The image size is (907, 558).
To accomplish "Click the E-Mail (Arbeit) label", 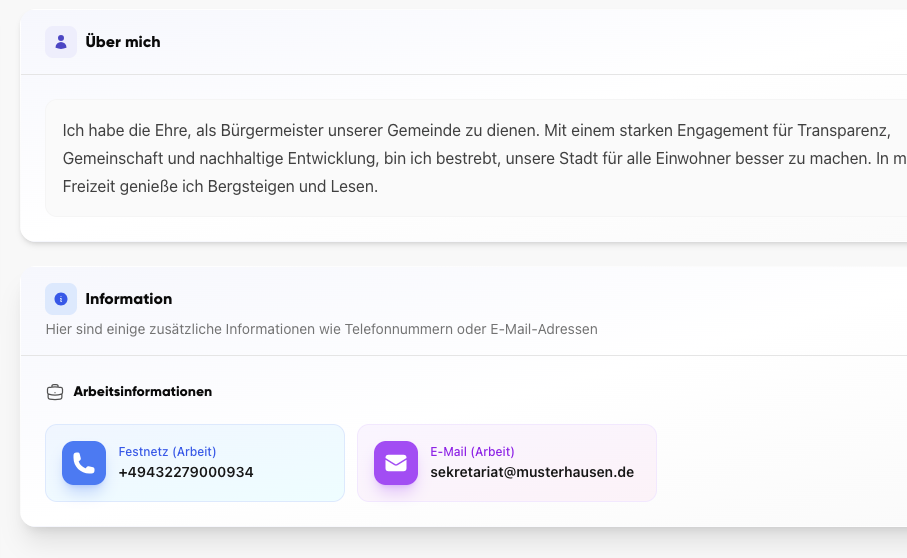I will pyautogui.click(x=472, y=452).
